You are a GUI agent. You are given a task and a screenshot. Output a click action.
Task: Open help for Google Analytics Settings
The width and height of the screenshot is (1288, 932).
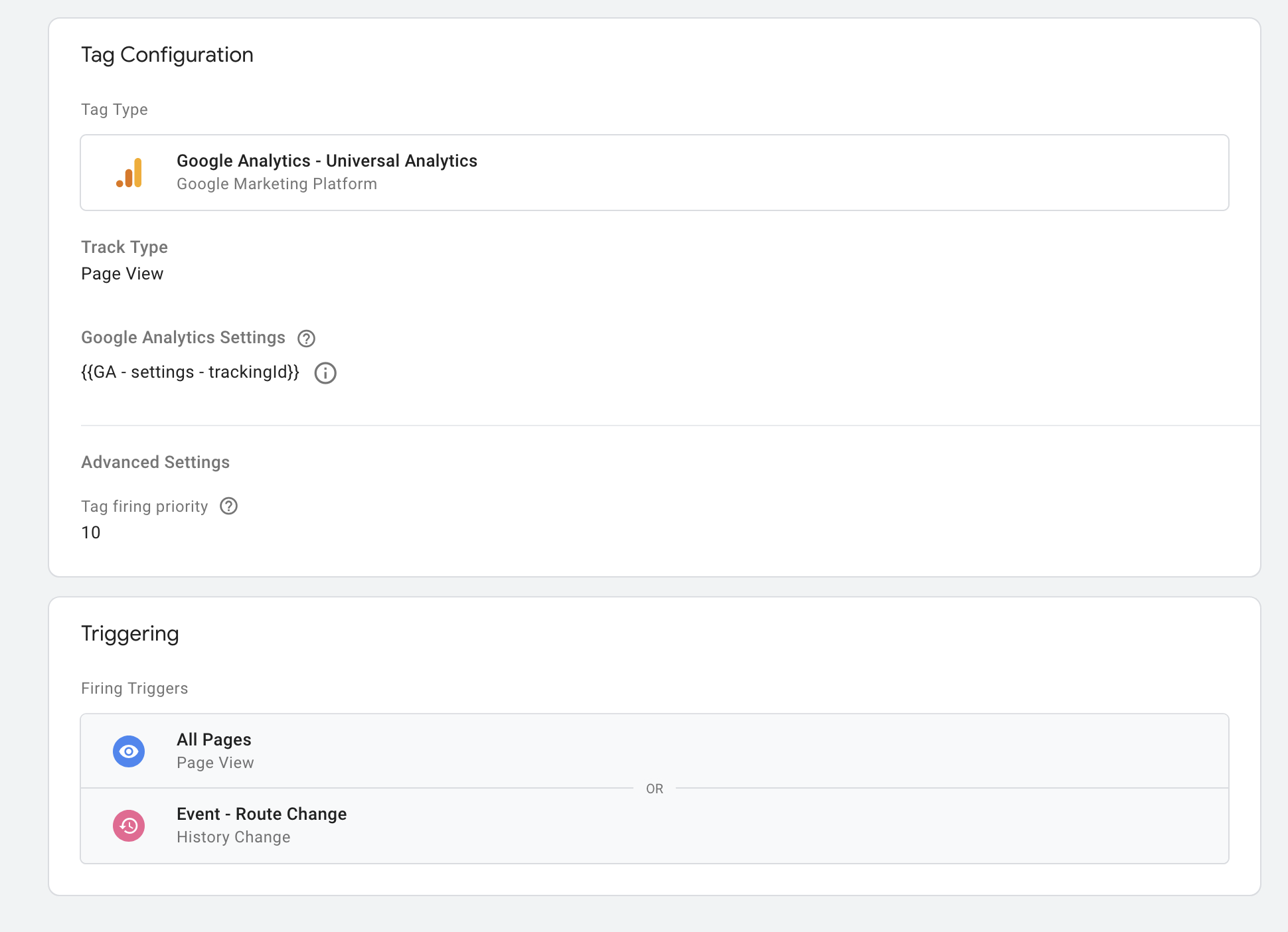(306, 339)
